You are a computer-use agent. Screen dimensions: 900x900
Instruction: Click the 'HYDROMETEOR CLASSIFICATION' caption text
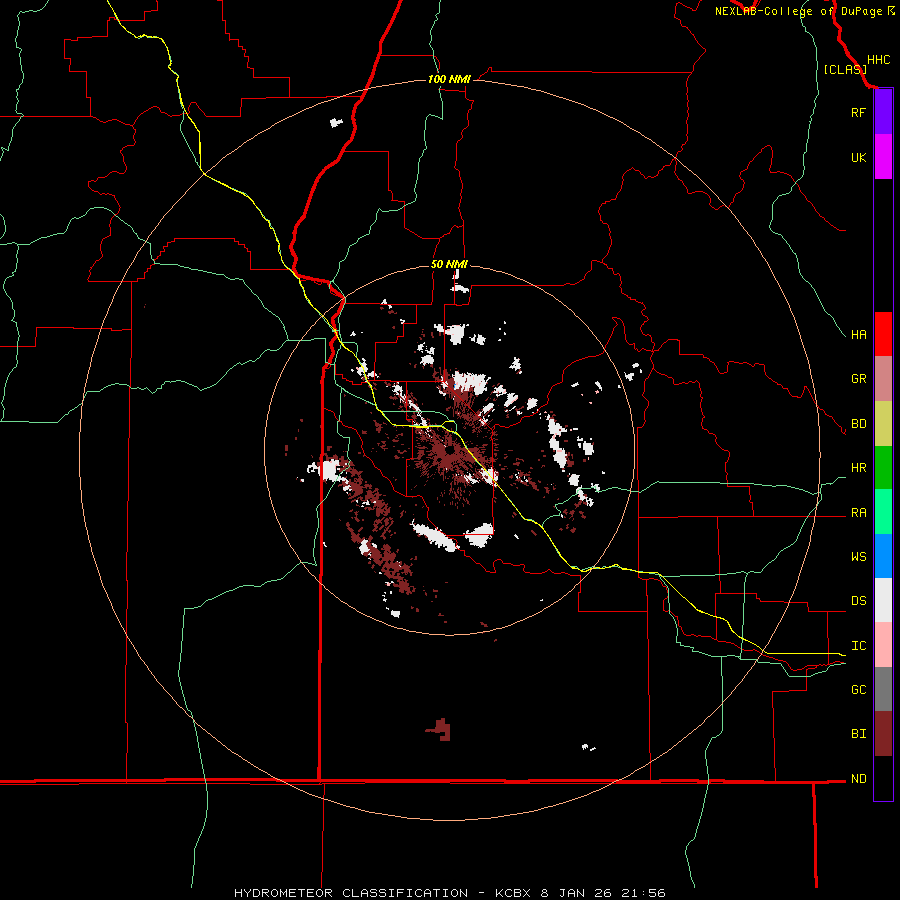click(x=351, y=893)
